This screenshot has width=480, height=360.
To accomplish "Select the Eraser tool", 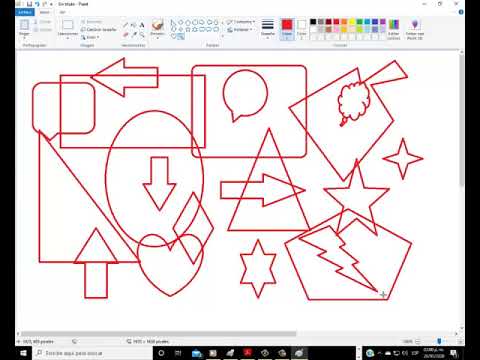I will point(126,34).
